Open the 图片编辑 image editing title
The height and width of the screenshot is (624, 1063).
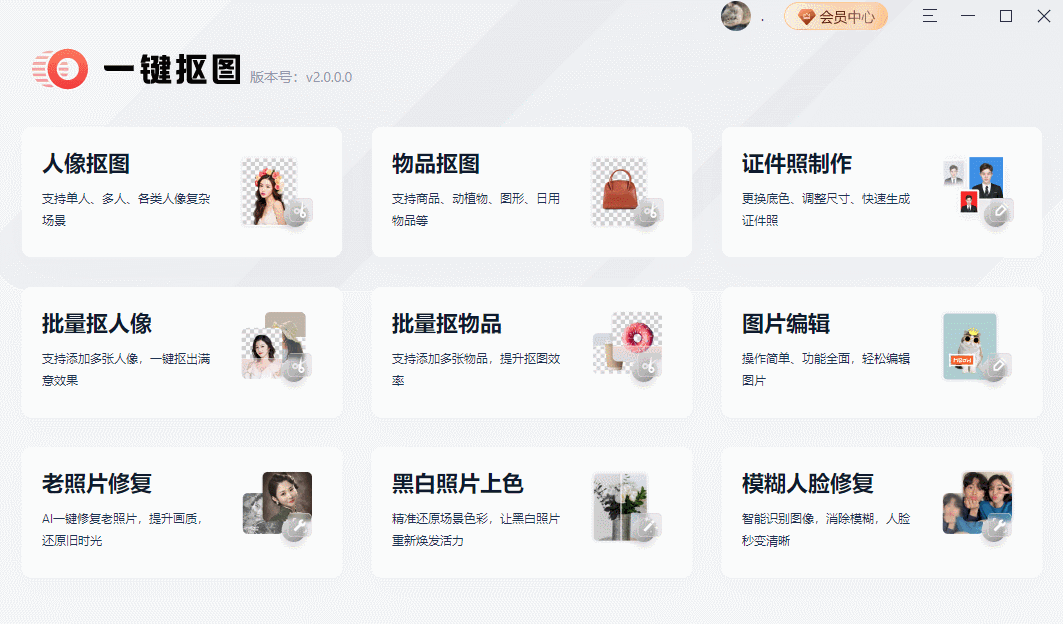[786, 324]
